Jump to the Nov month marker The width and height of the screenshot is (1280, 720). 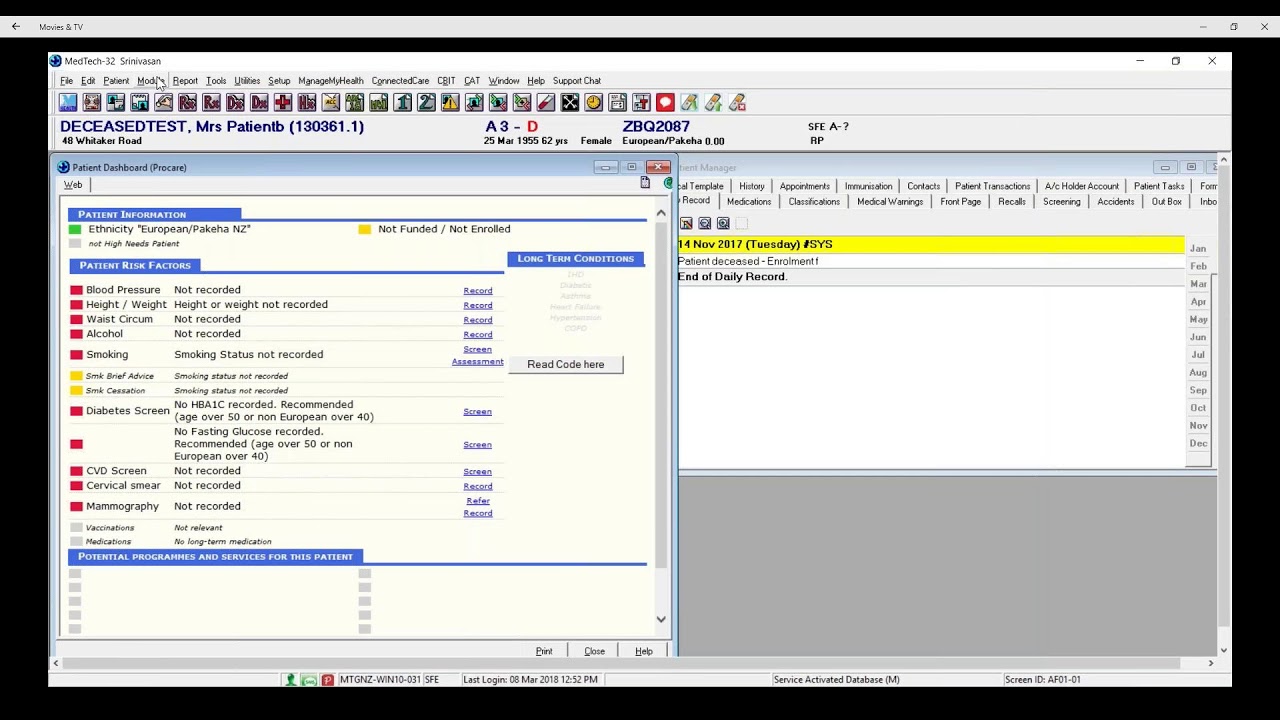point(1198,426)
